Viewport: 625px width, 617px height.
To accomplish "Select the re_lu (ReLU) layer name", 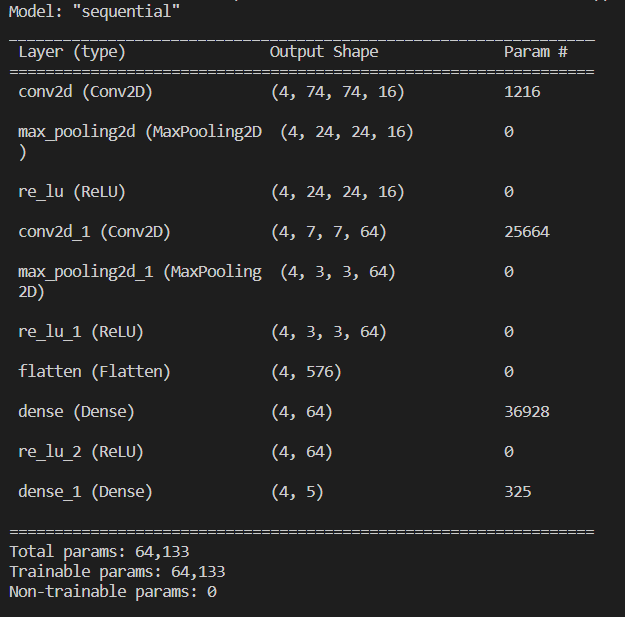I will click(x=72, y=191).
